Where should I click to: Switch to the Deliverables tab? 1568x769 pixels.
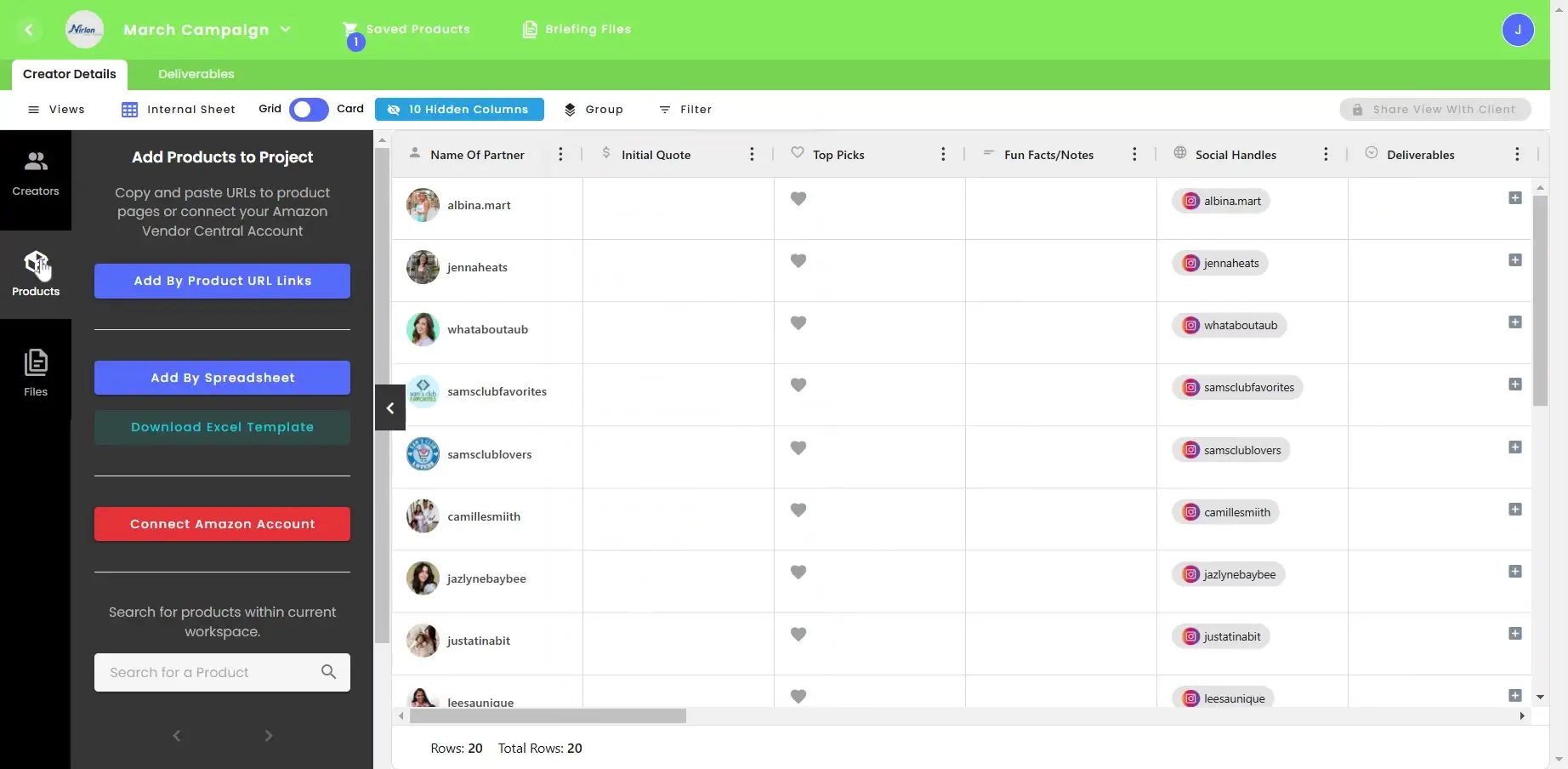(x=195, y=74)
